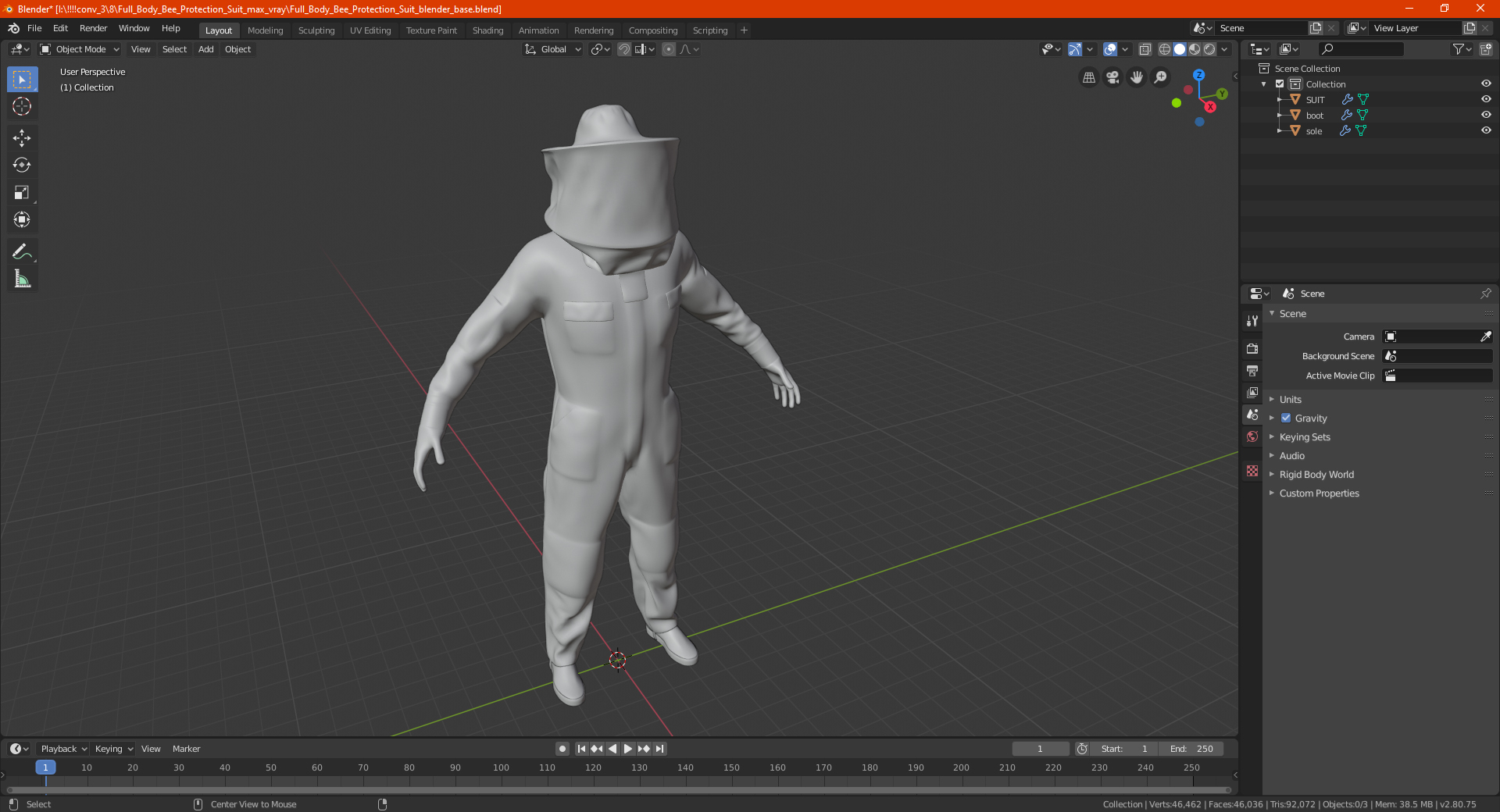Screen dimensions: 1500x812
Task: Jump to the timeline end frame
Action: click(660, 749)
